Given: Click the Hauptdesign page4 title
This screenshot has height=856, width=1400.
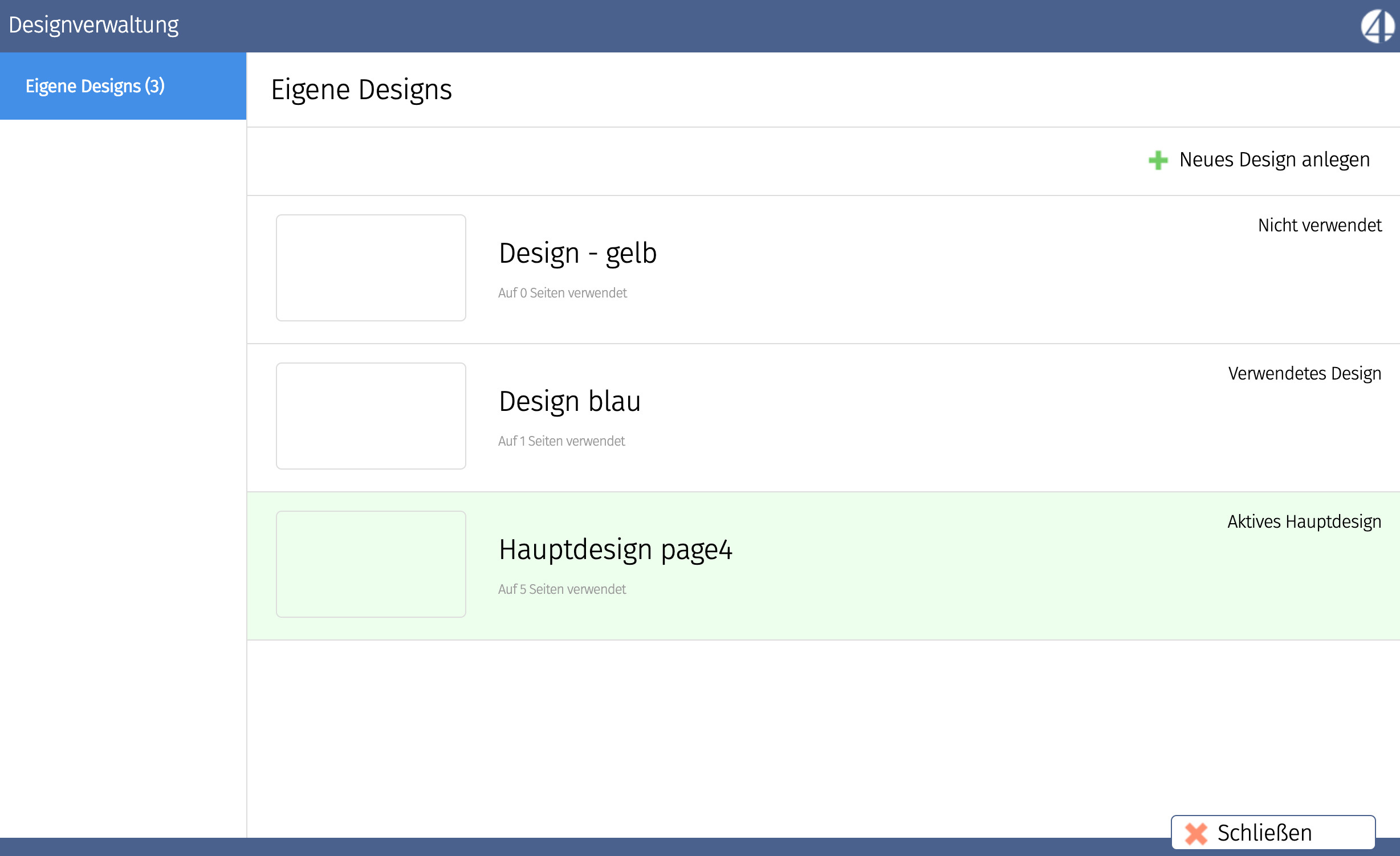Looking at the screenshot, I should pos(615,549).
